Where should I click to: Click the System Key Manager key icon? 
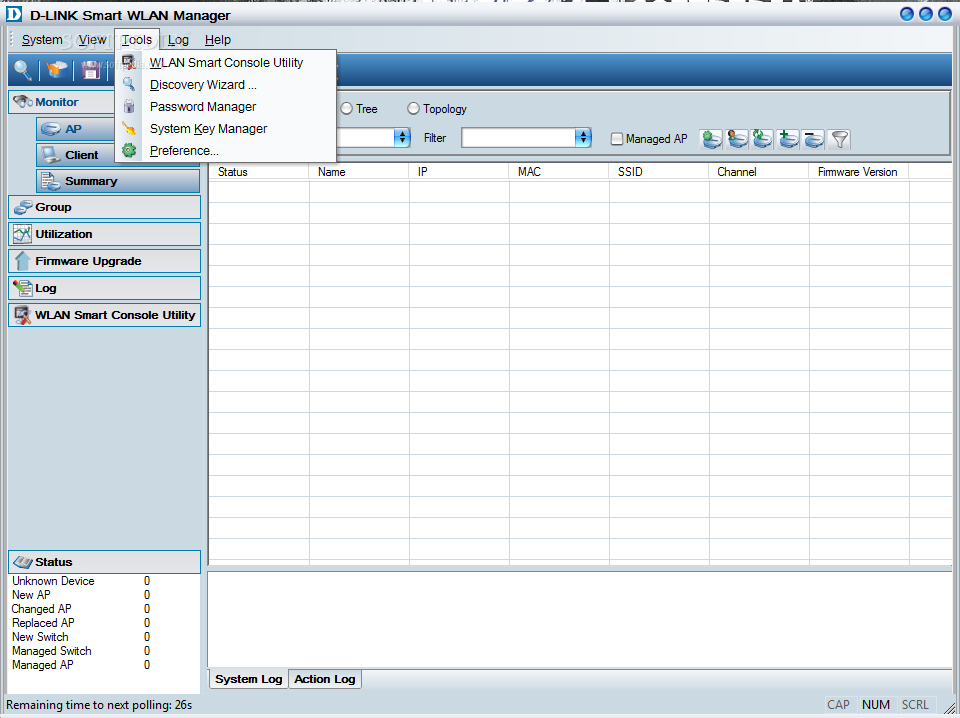(129, 129)
